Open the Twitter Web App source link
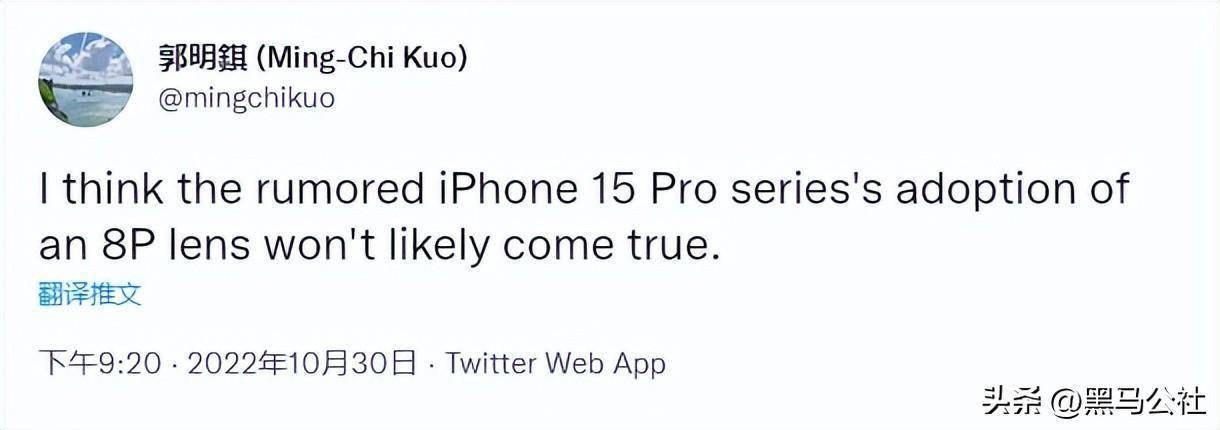 pos(555,363)
